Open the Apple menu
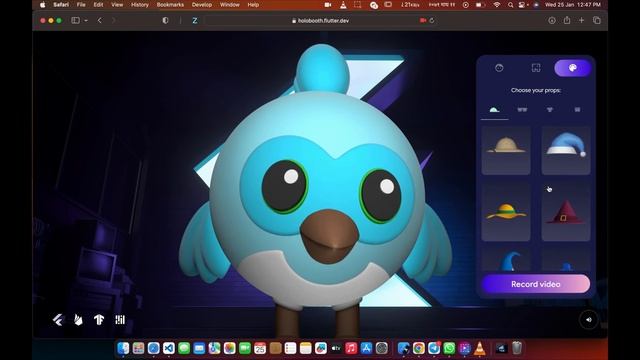Screen dimensions: 640x360 pos(42,5)
